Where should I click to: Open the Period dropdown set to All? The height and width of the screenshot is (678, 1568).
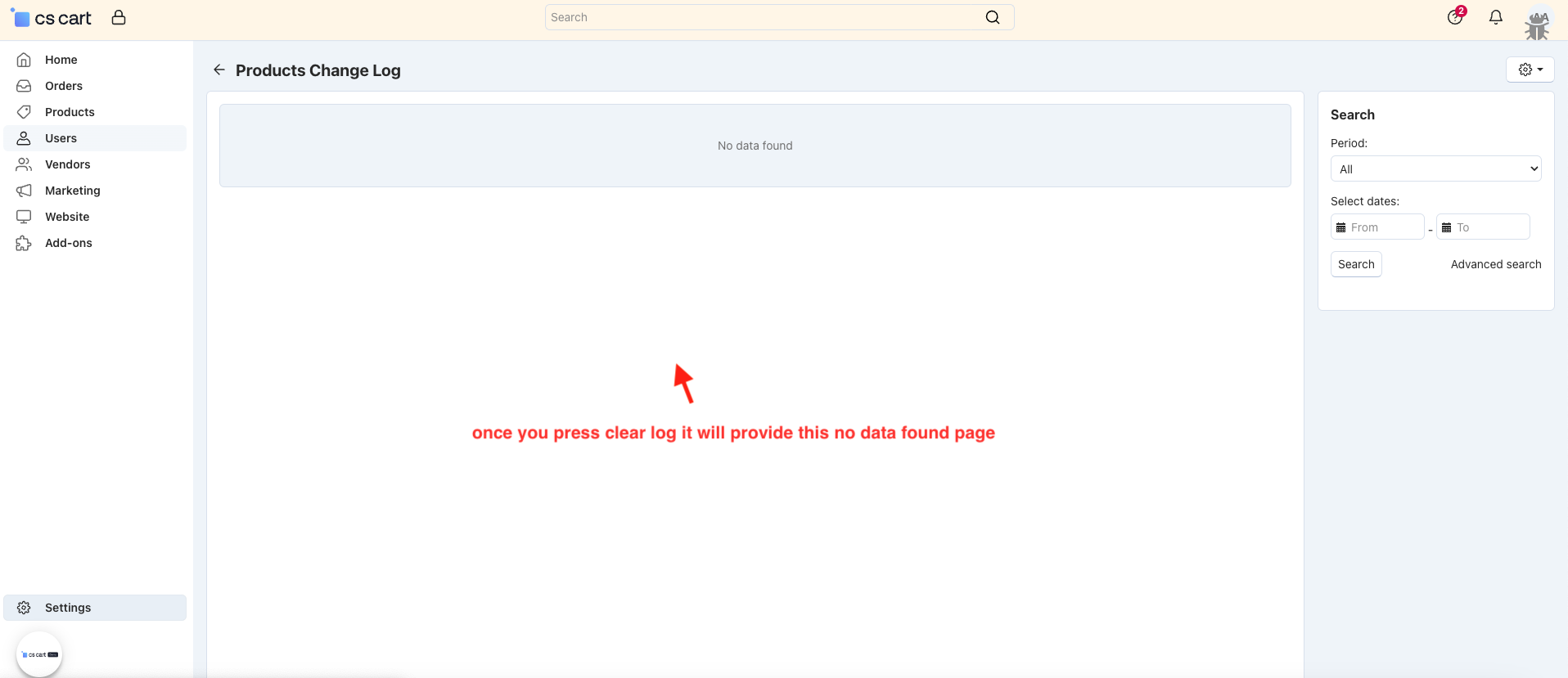tap(1436, 168)
